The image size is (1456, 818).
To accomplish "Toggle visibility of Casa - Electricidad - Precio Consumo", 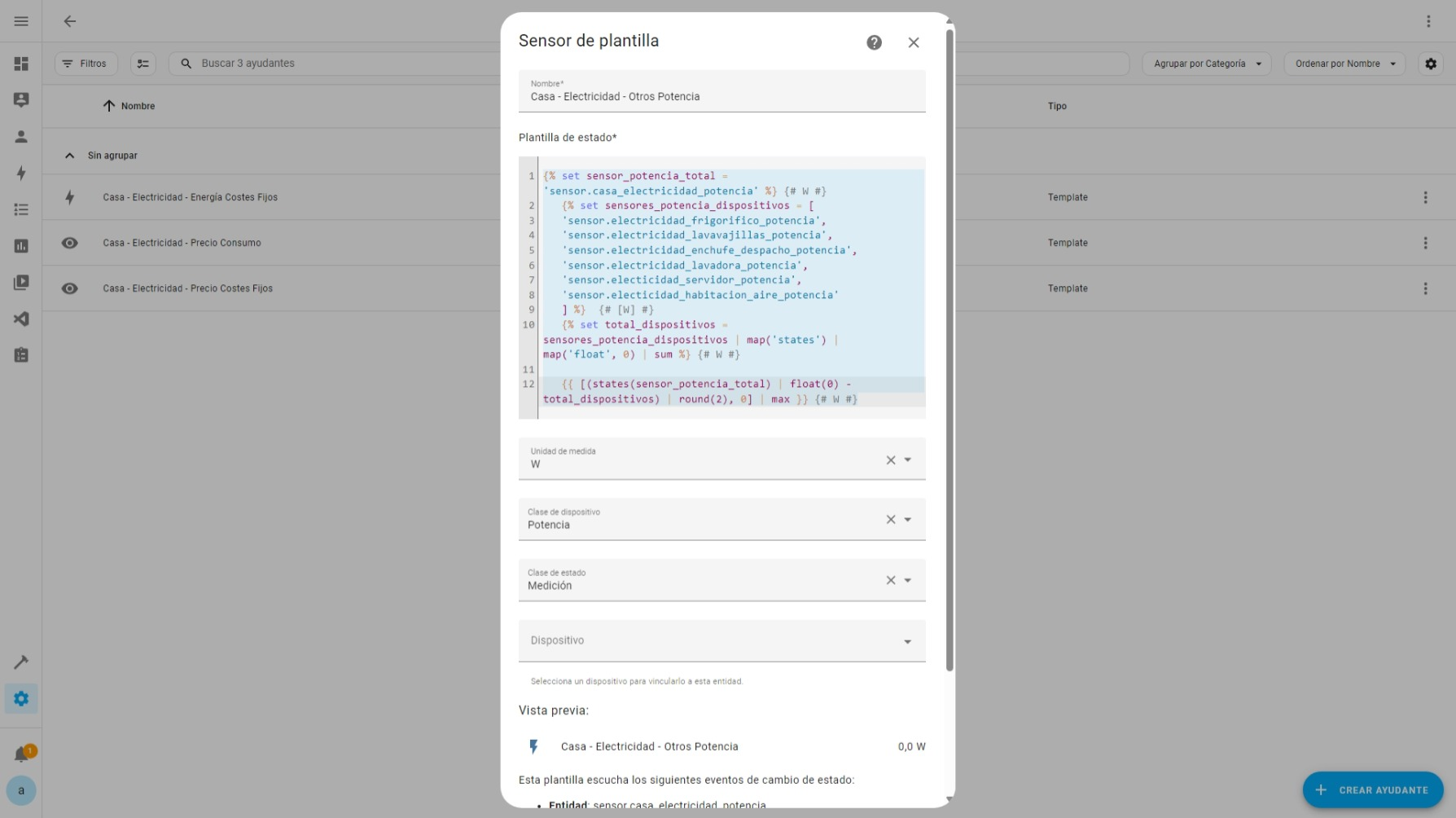I will pyautogui.click(x=69, y=243).
